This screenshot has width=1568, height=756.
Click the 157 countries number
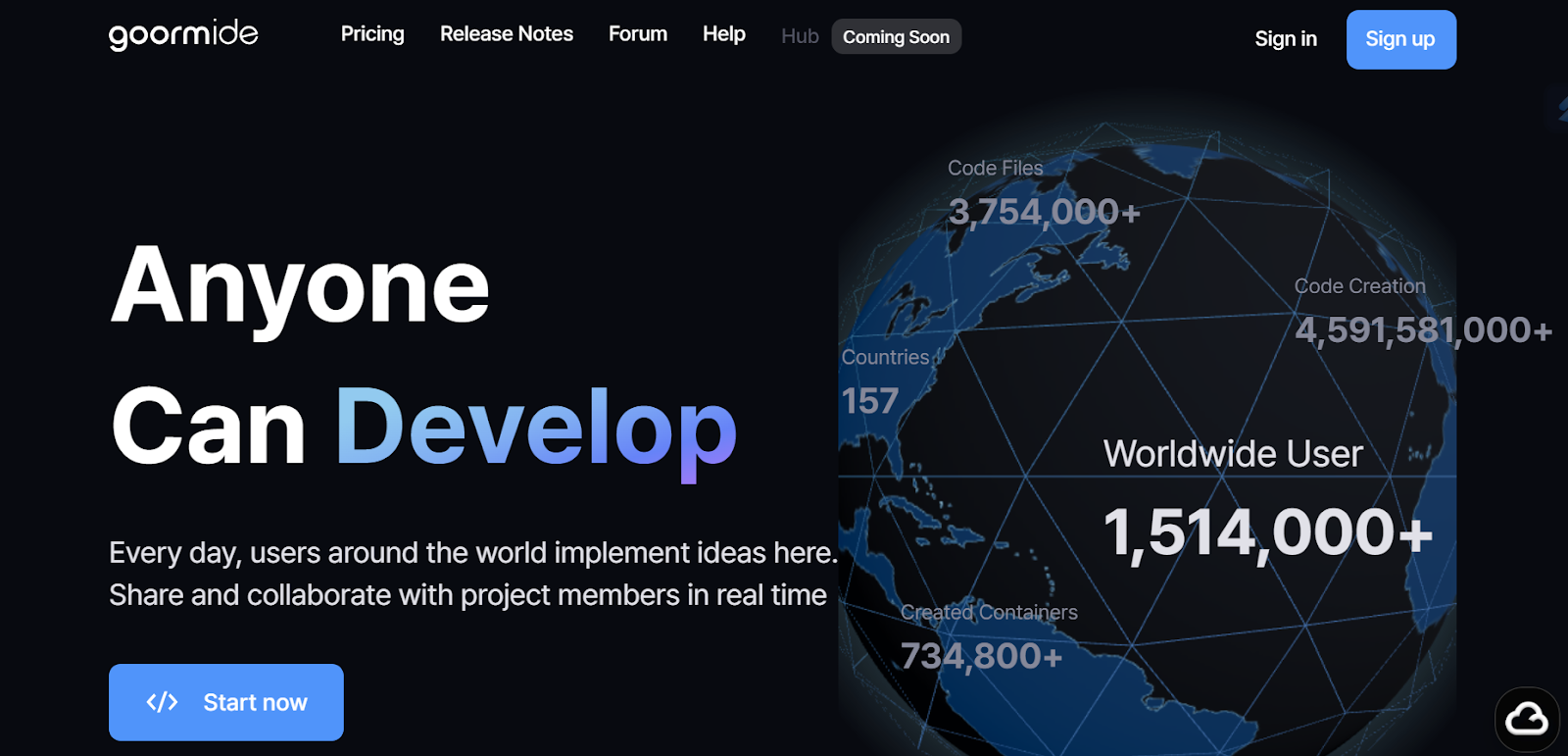(870, 401)
